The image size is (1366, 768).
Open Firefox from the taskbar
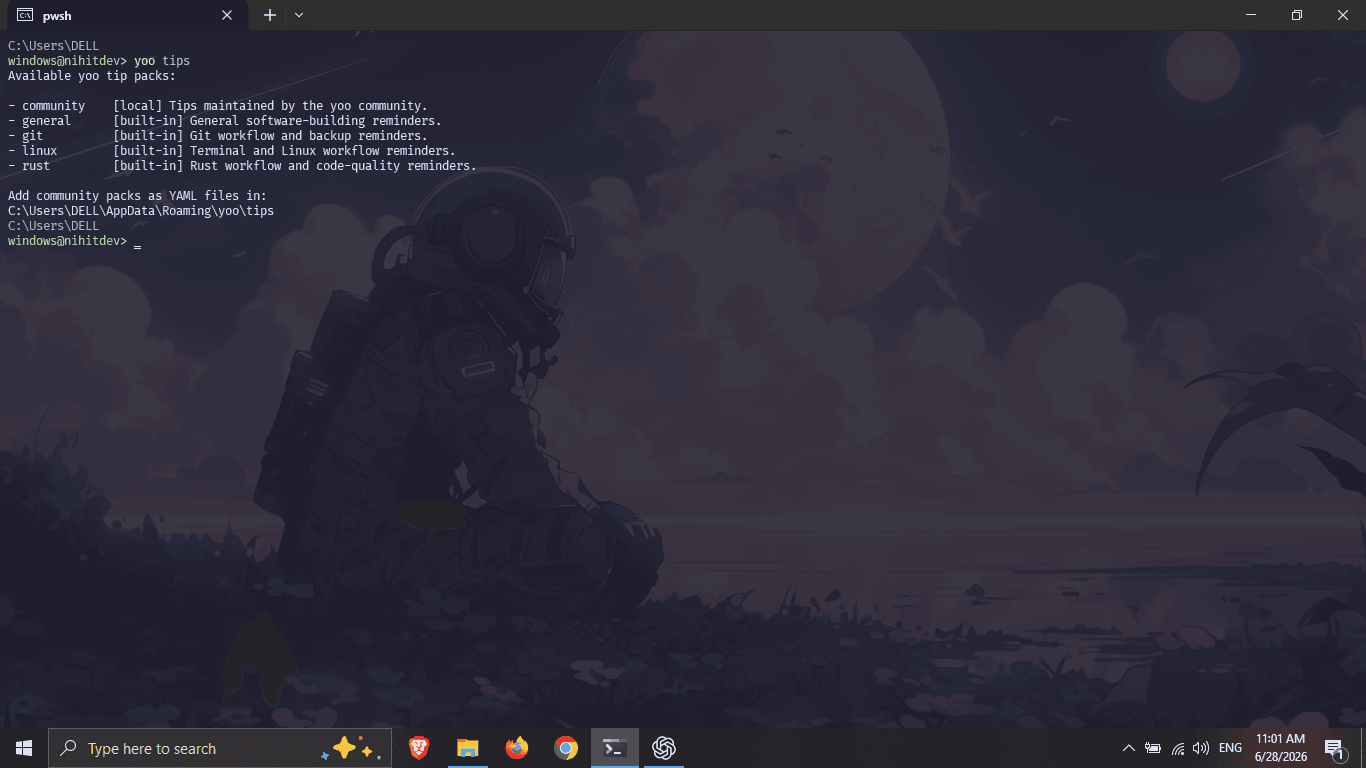tap(517, 748)
